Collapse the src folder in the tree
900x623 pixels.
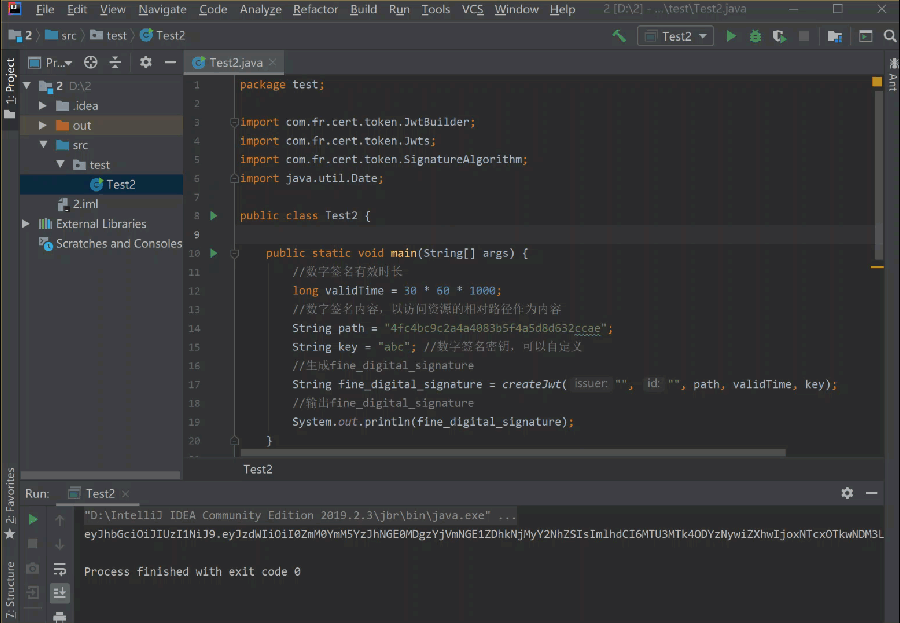[43, 145]
